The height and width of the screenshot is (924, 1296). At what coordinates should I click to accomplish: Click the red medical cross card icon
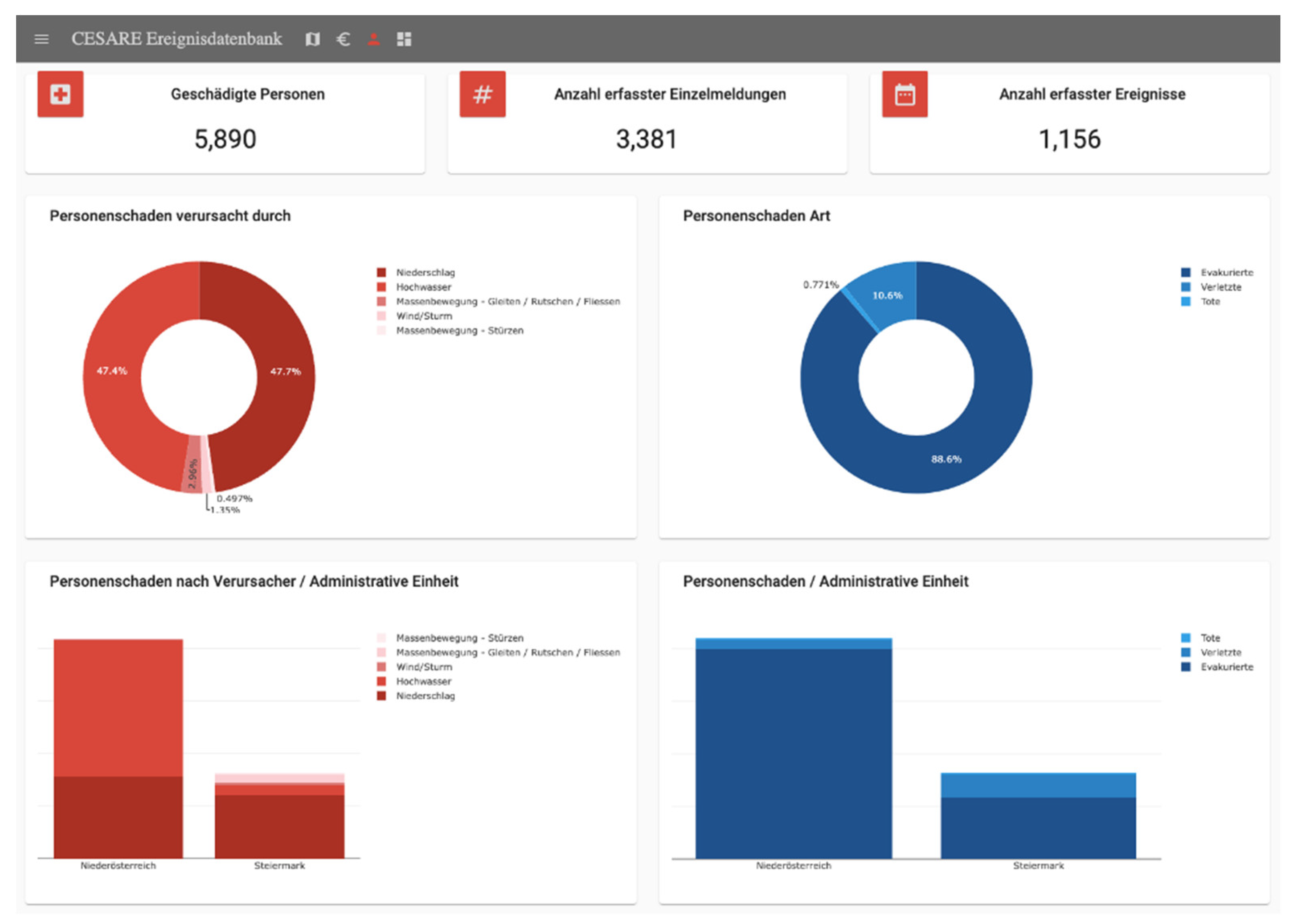pyautogui.click(x=60, y=94)
